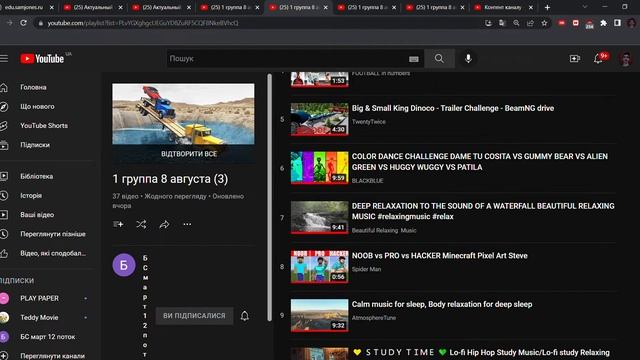640x360 pixels.
Task: Click the STUDY TIME Lo-fi Hip Hop title
Action: [x=482, y=352]
